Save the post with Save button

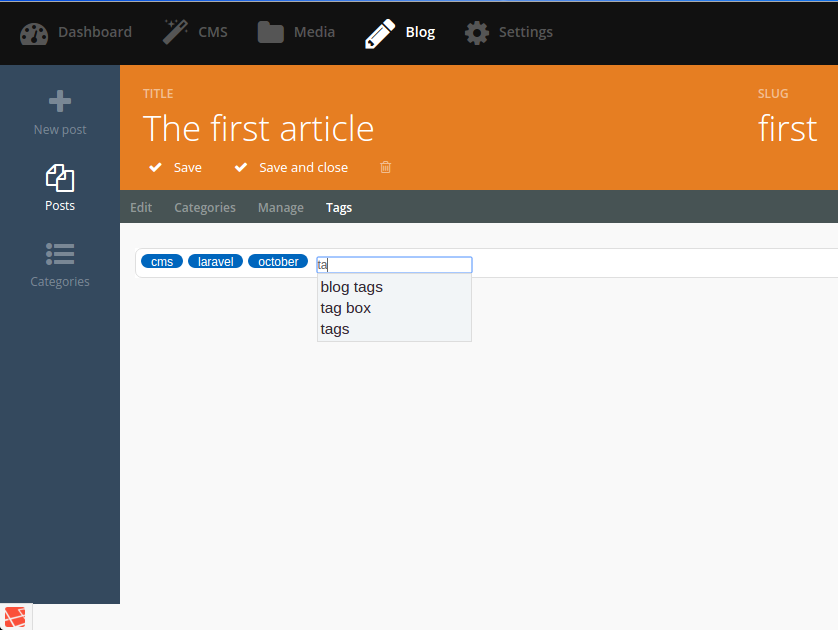tap(175, 167)
